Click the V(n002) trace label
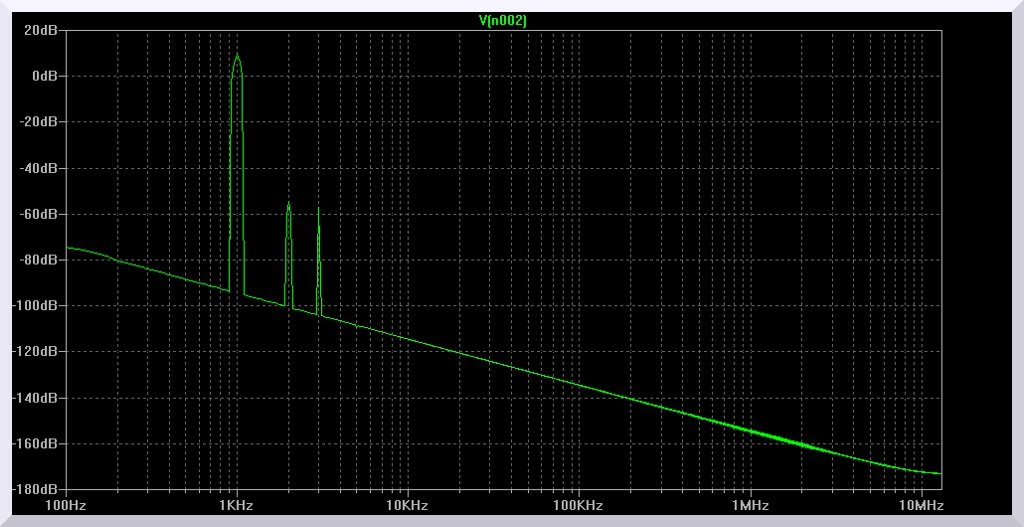 click(504, 20)
